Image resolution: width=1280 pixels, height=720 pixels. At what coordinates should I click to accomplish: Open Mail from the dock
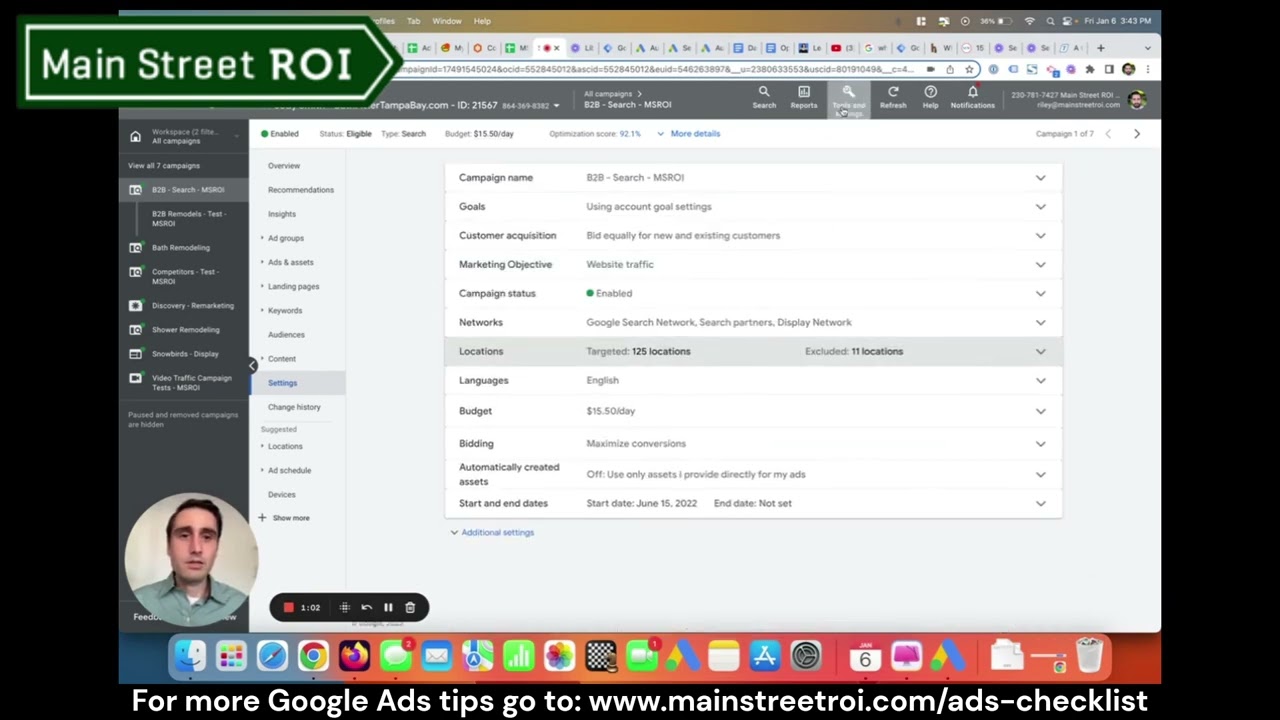436,656
